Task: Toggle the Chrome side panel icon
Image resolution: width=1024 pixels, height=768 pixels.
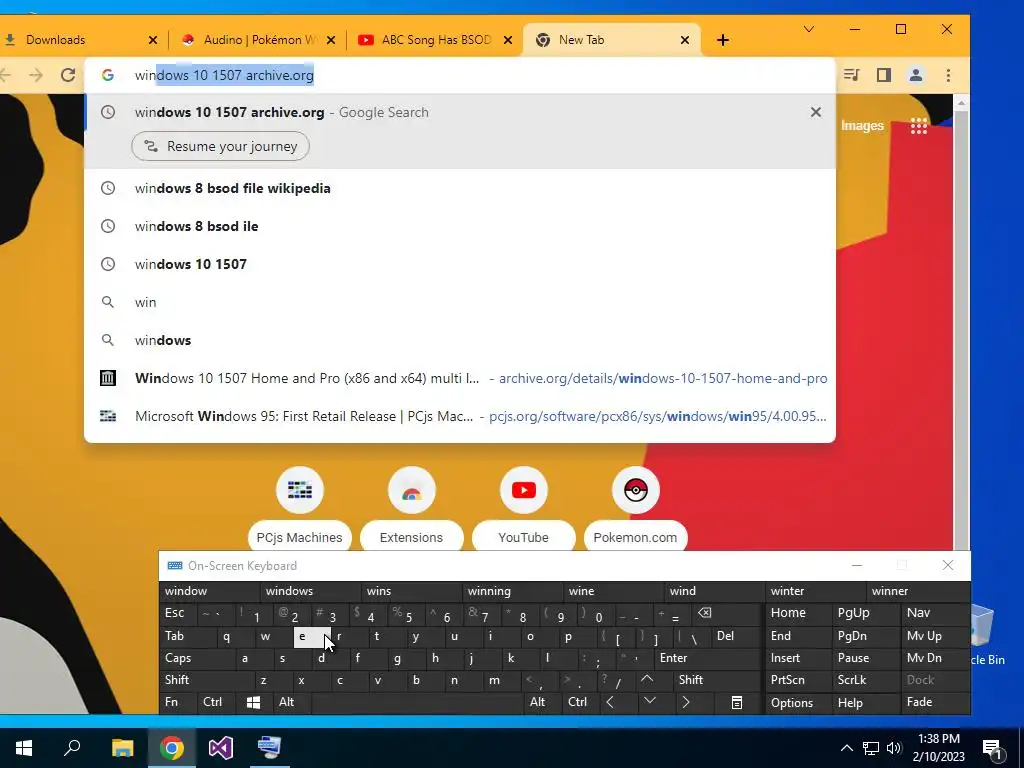Action: [884, 75]
